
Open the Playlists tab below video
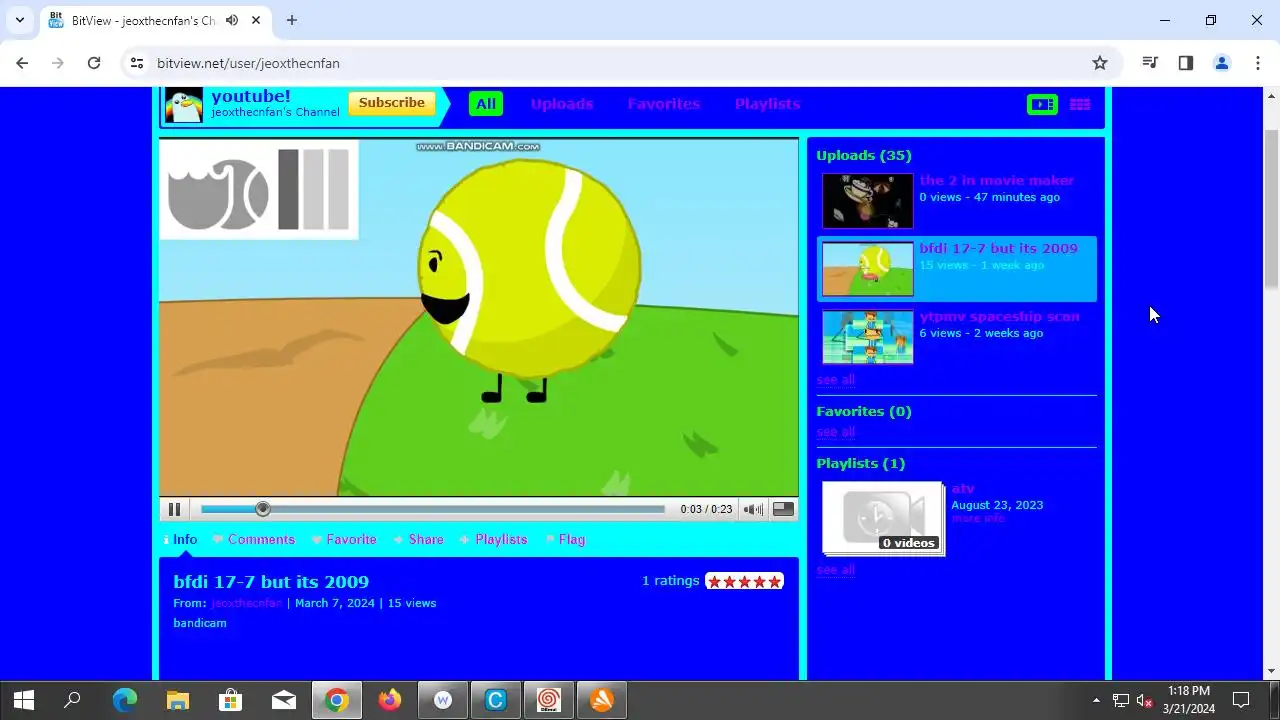coord(493,539)
